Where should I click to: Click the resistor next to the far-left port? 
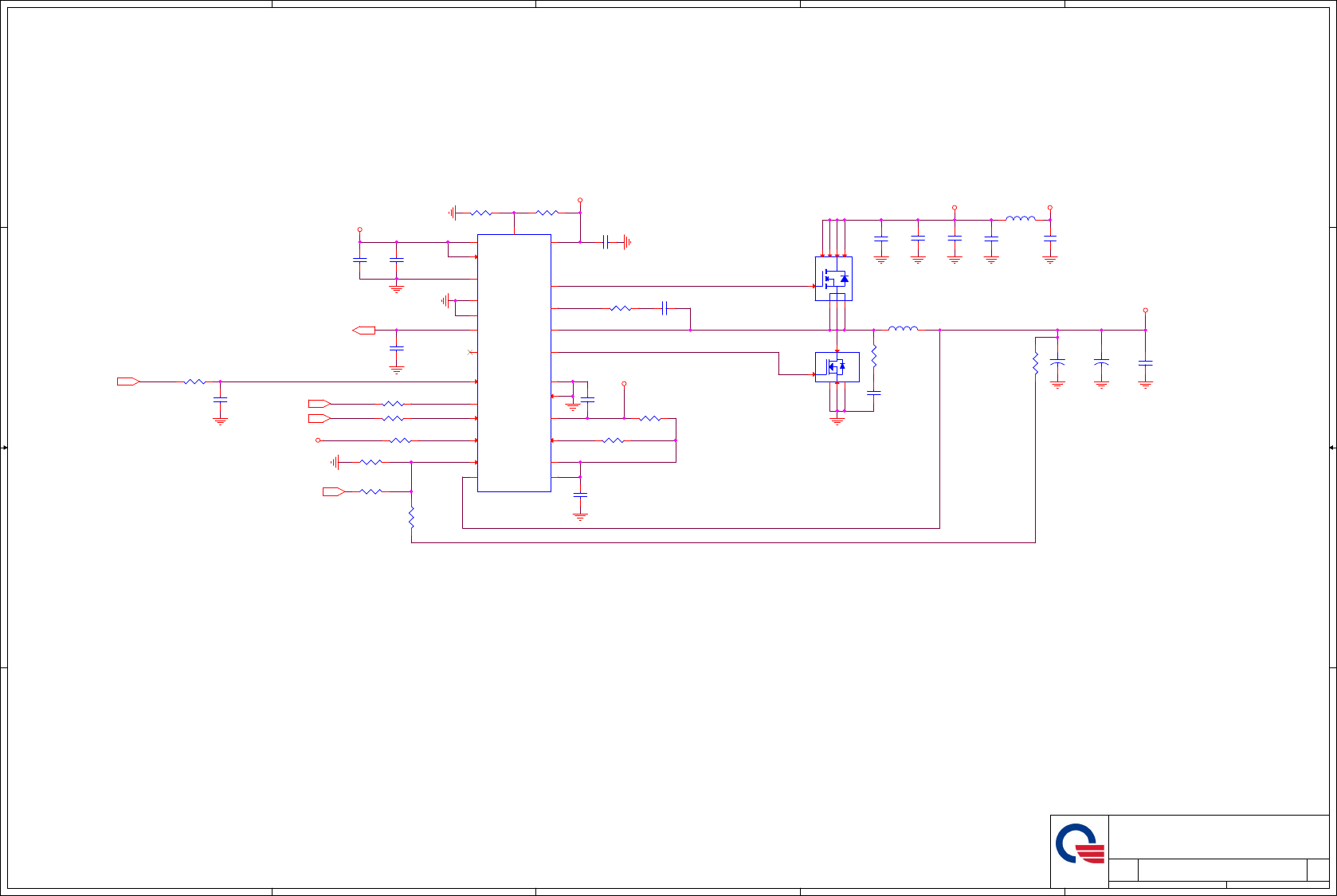point(194,381)
